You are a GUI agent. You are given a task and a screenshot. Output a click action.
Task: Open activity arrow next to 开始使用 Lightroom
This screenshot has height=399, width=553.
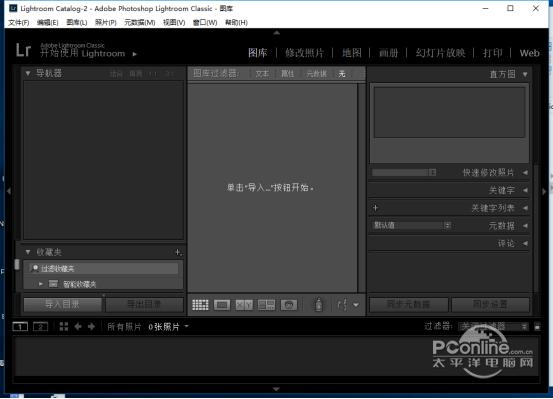click(x=134, y=54)
